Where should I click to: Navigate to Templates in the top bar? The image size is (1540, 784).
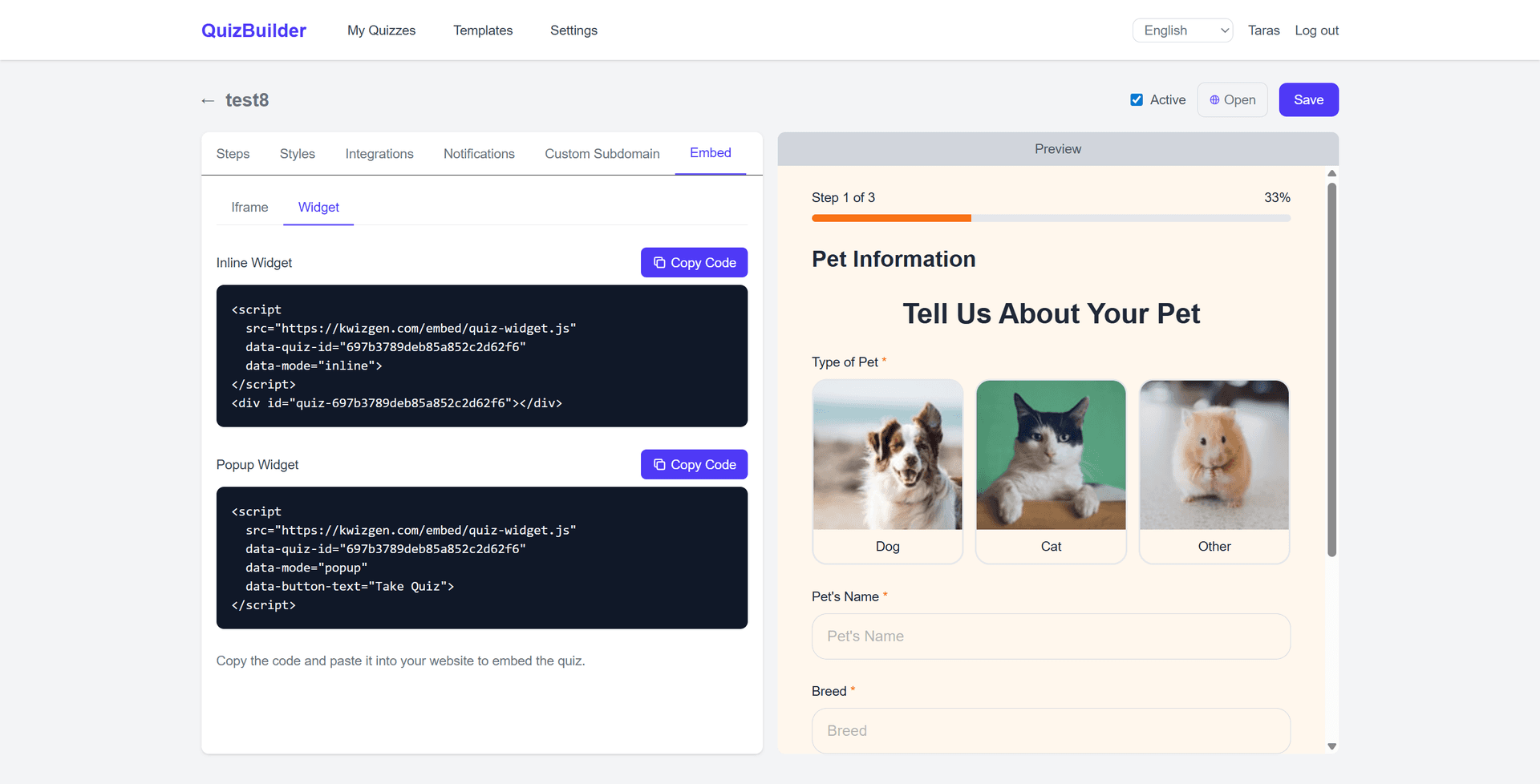pos(483,30)
